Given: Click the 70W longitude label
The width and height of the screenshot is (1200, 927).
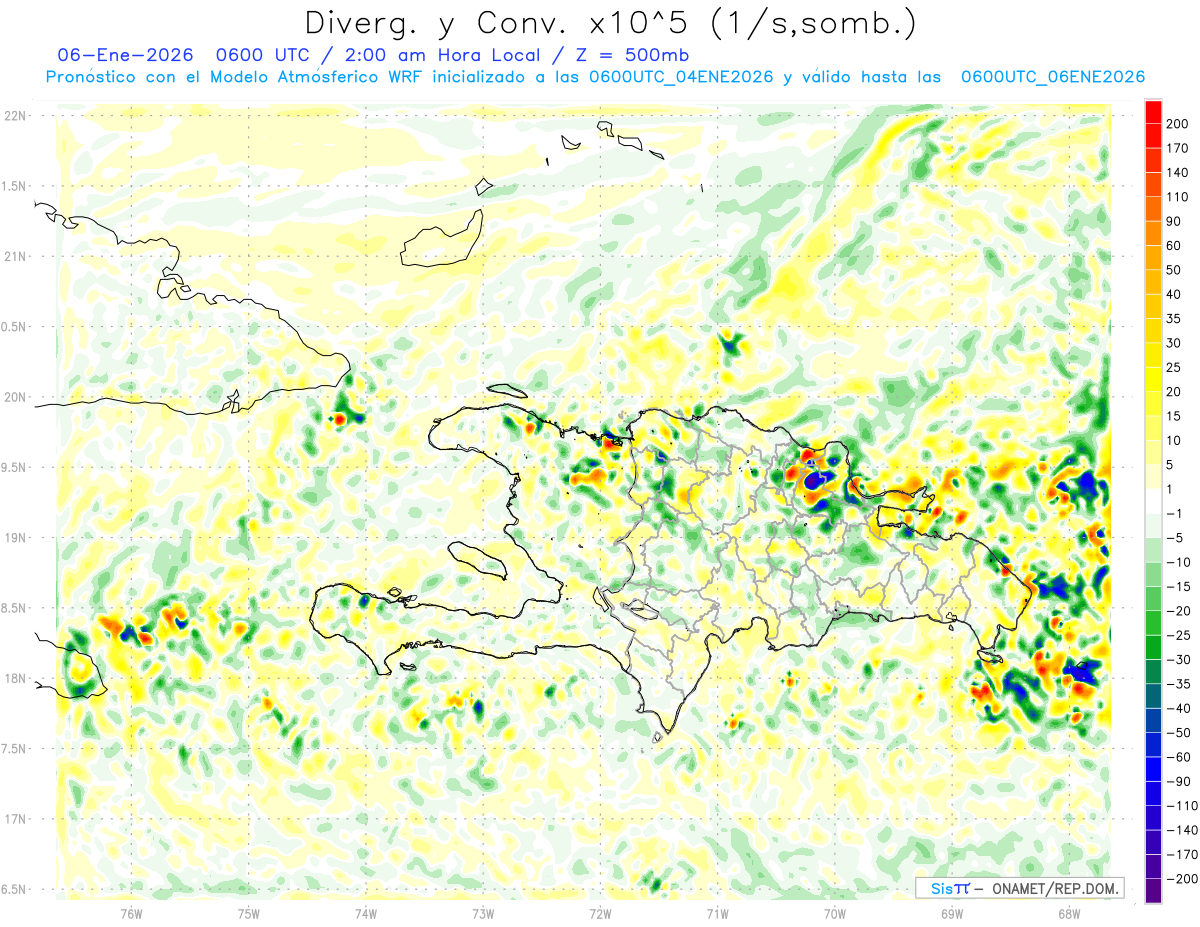Looking at the screenshot, I should point(835,914).
